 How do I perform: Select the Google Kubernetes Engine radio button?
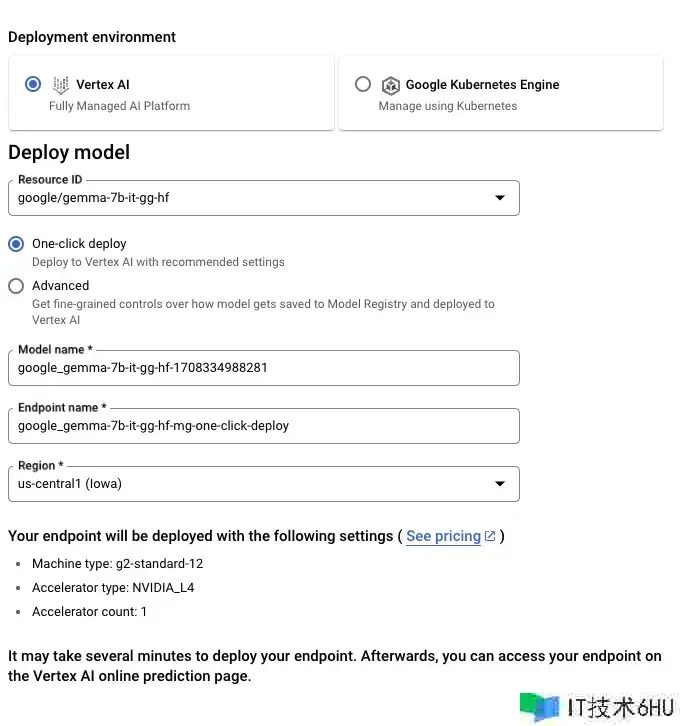point(363,85)
